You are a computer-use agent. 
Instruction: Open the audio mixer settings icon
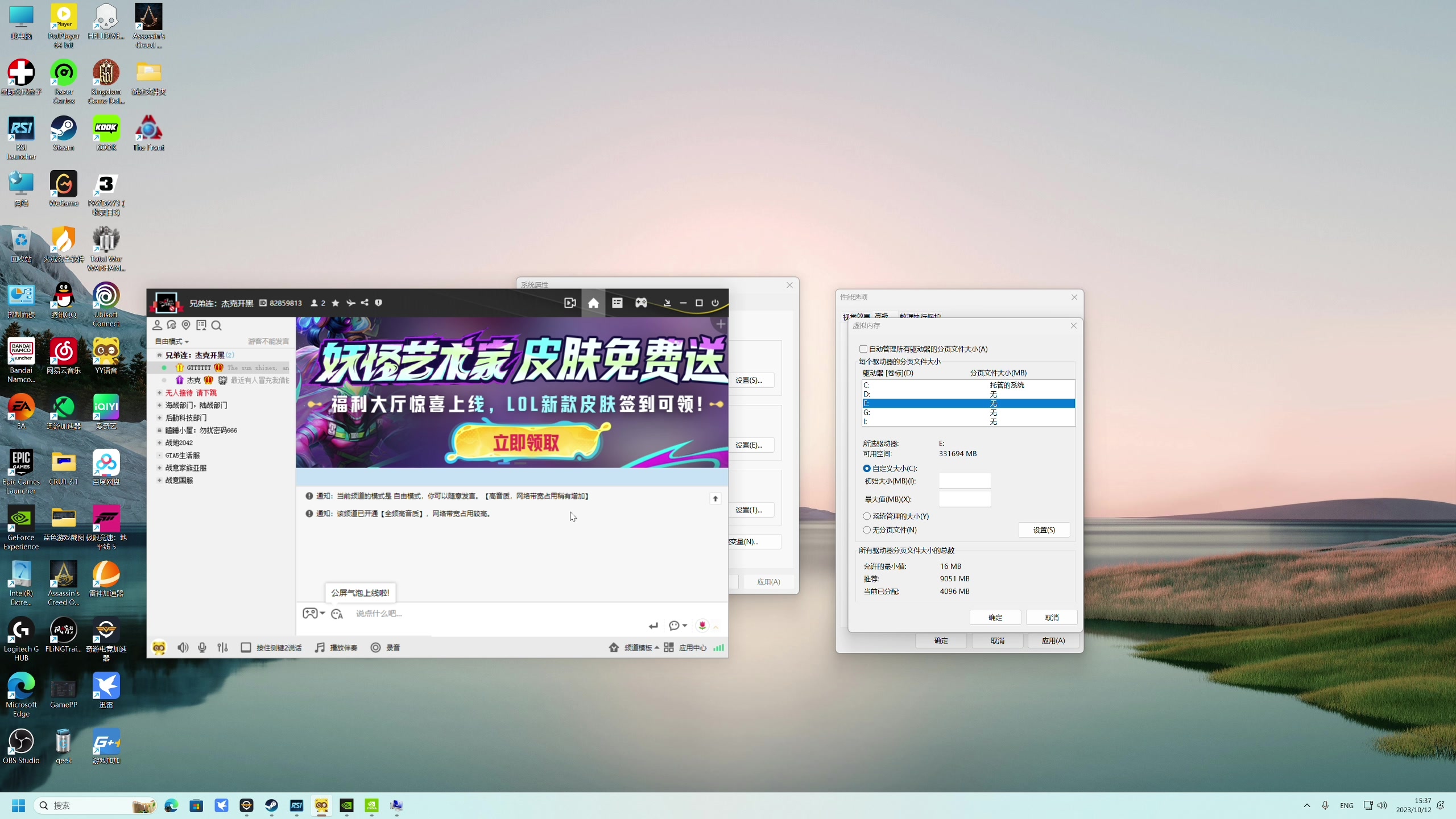point(222,648)
